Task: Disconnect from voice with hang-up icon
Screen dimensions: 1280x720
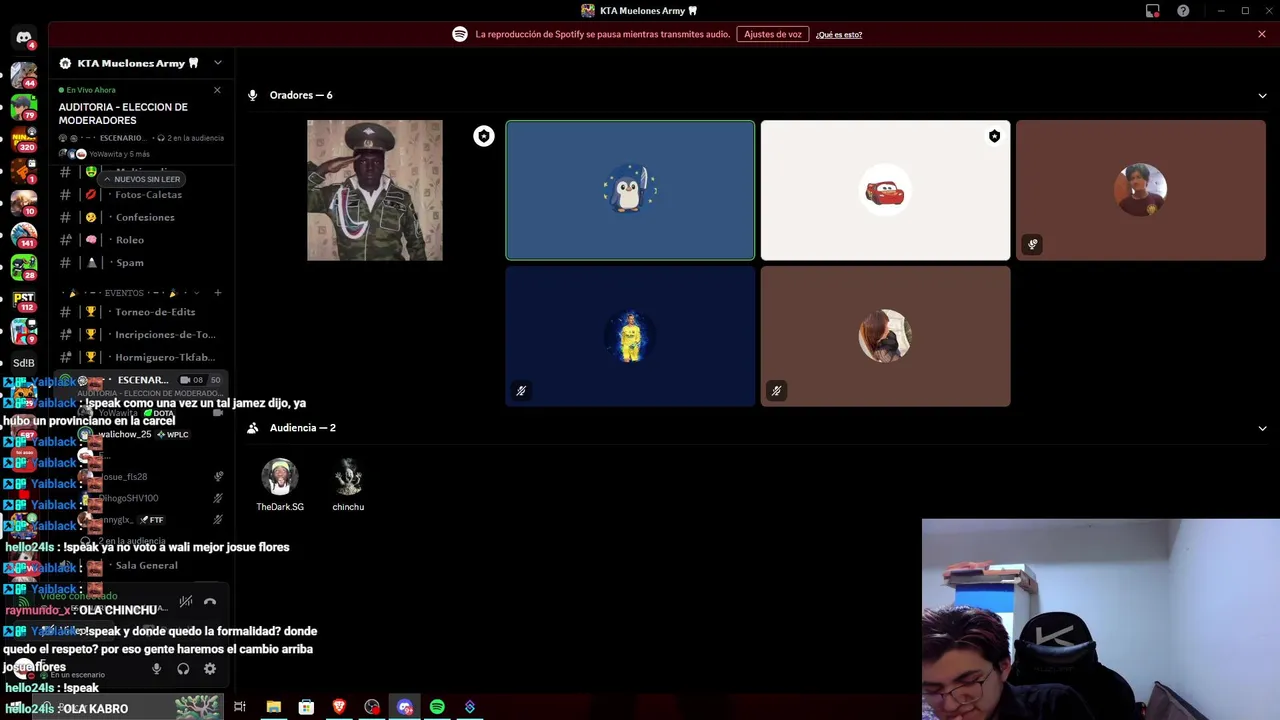Action: point(210,602)
